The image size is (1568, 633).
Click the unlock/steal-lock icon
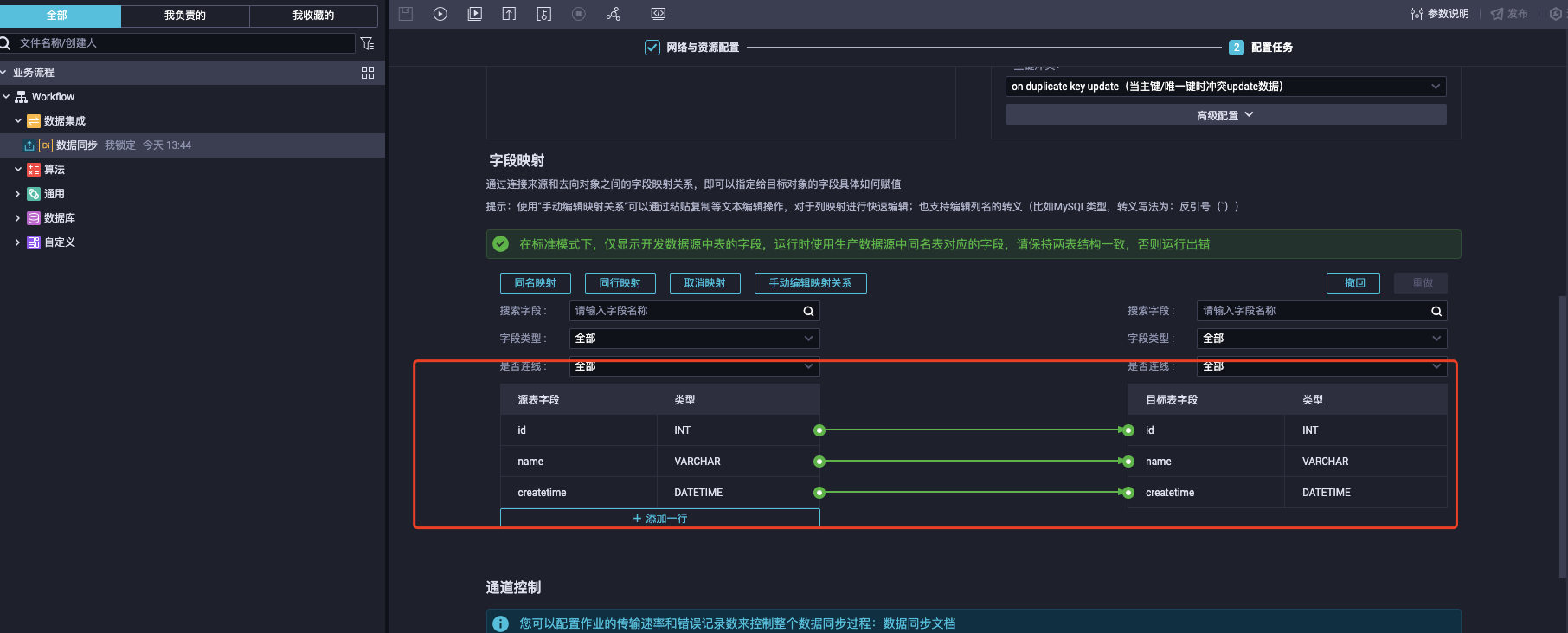pos(544,14)
